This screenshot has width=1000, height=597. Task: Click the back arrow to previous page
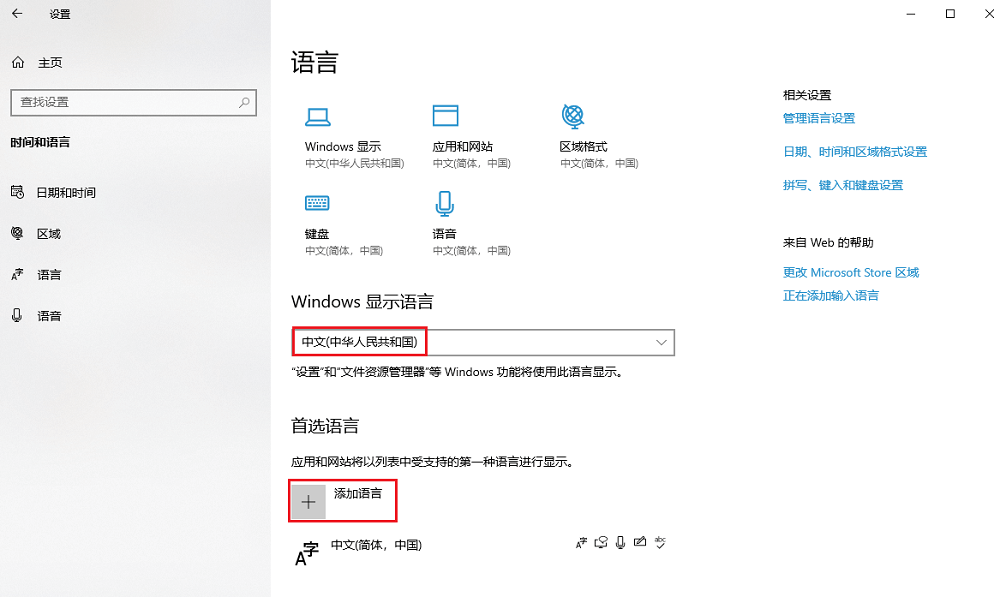pyautogui.click(x=15, y=14)
